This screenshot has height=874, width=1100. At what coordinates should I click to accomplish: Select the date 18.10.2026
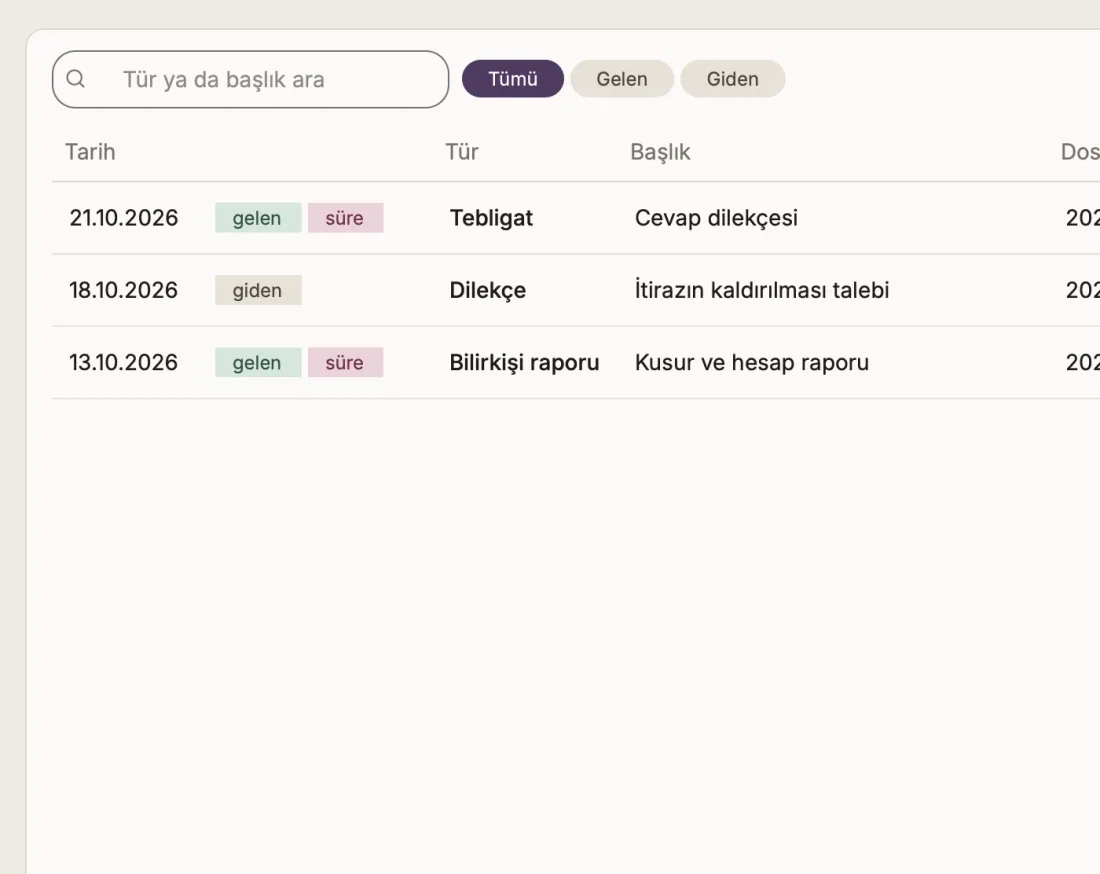(x=123, y=290)
